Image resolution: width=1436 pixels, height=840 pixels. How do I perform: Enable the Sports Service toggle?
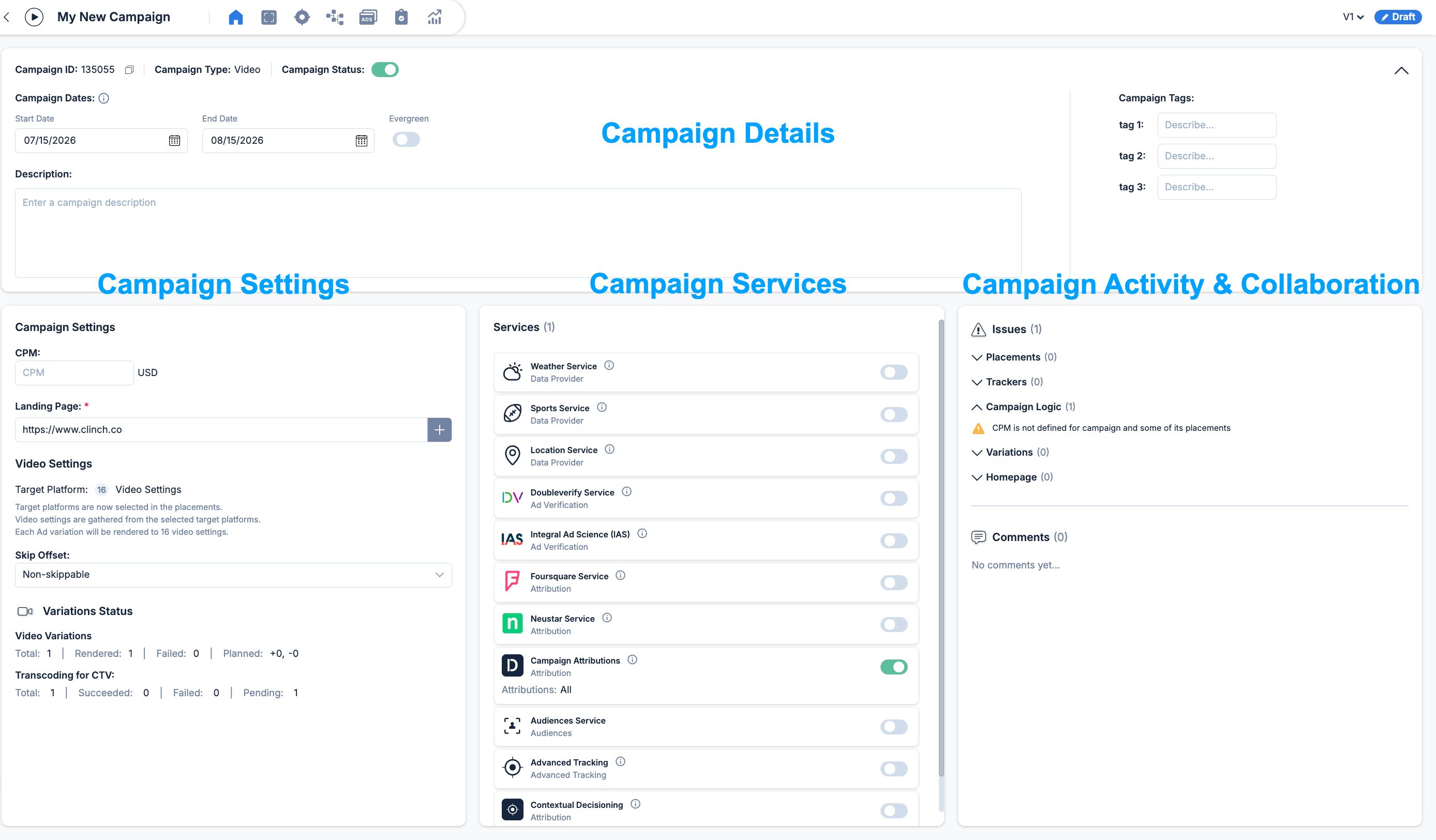point(894,414)
